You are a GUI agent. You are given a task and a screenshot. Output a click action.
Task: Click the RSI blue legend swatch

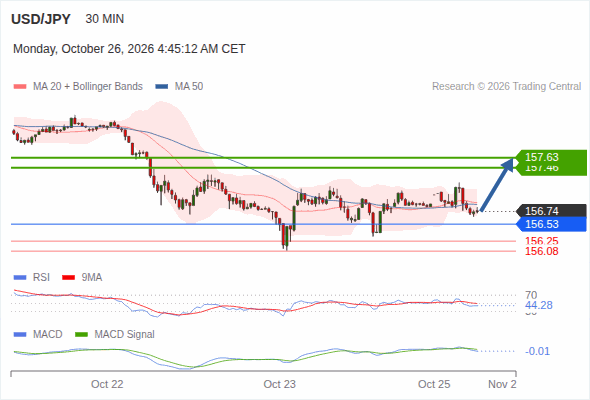pyautogui.click(x=20, y=278)
